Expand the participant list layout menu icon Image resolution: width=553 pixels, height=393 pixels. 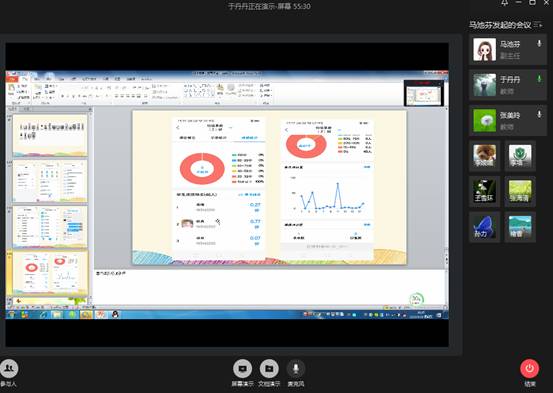click(538, 24)
